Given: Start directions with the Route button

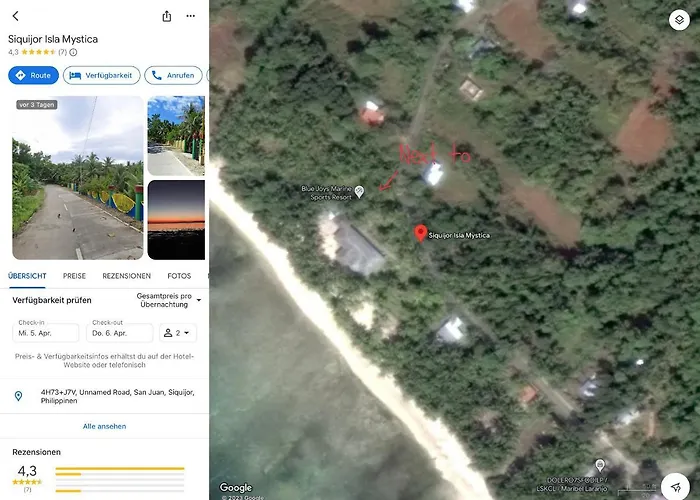Looking at the screenshot, I should pyautogui.click(x=33, y=75).
